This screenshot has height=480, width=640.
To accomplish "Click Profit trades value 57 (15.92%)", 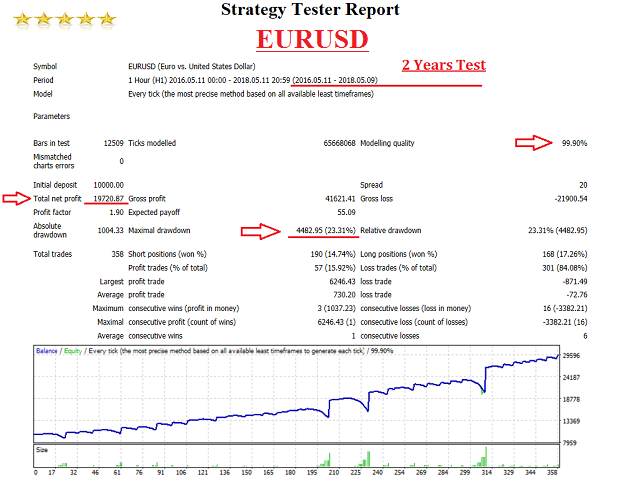I will pyautogui.click(x=335, y=268).
